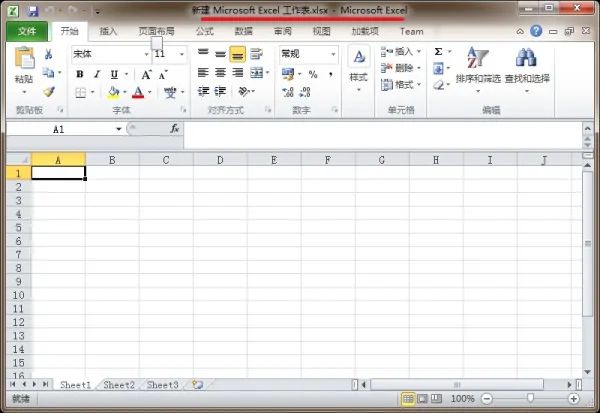Viewport: 600px width, 413px height.
Task: Toggle wrap text icon
Action: tap(256, 54)
